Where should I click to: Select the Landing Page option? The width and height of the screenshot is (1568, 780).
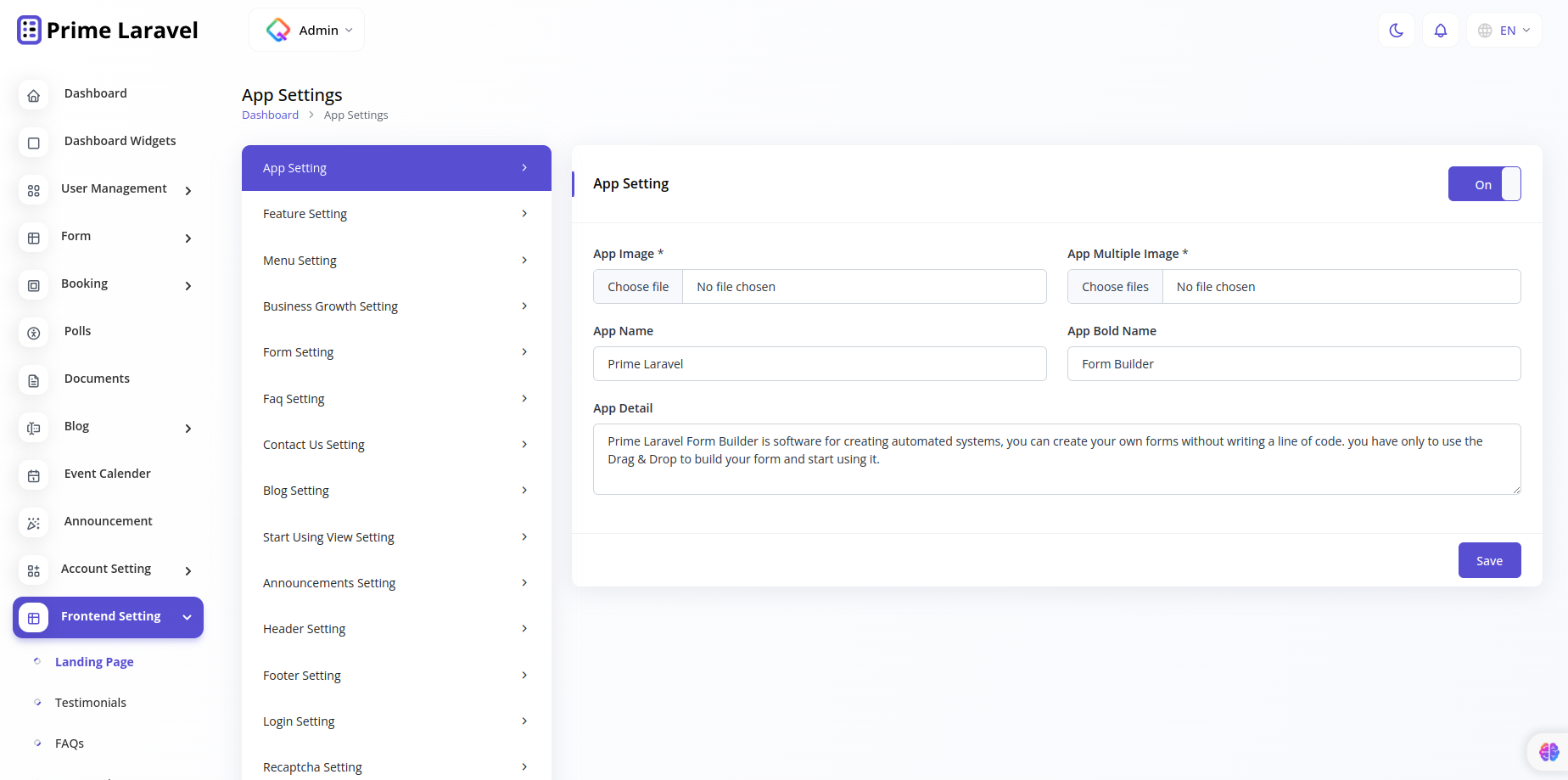(x=94, y=661)
